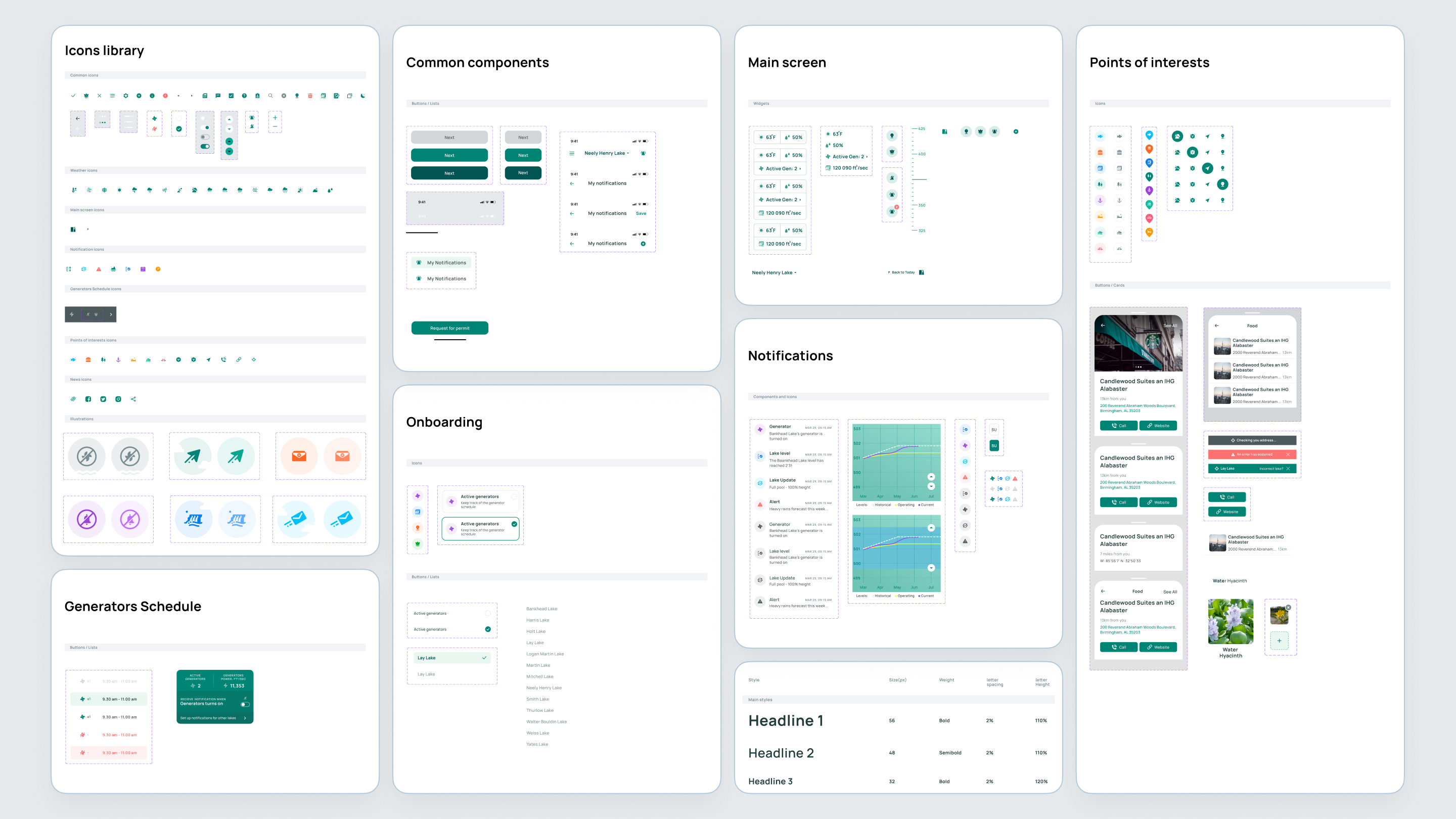Viewport: 1456px width, 819px height.
Task: Toggle the Generators turns on notification switch
Action: pos(245,704)
